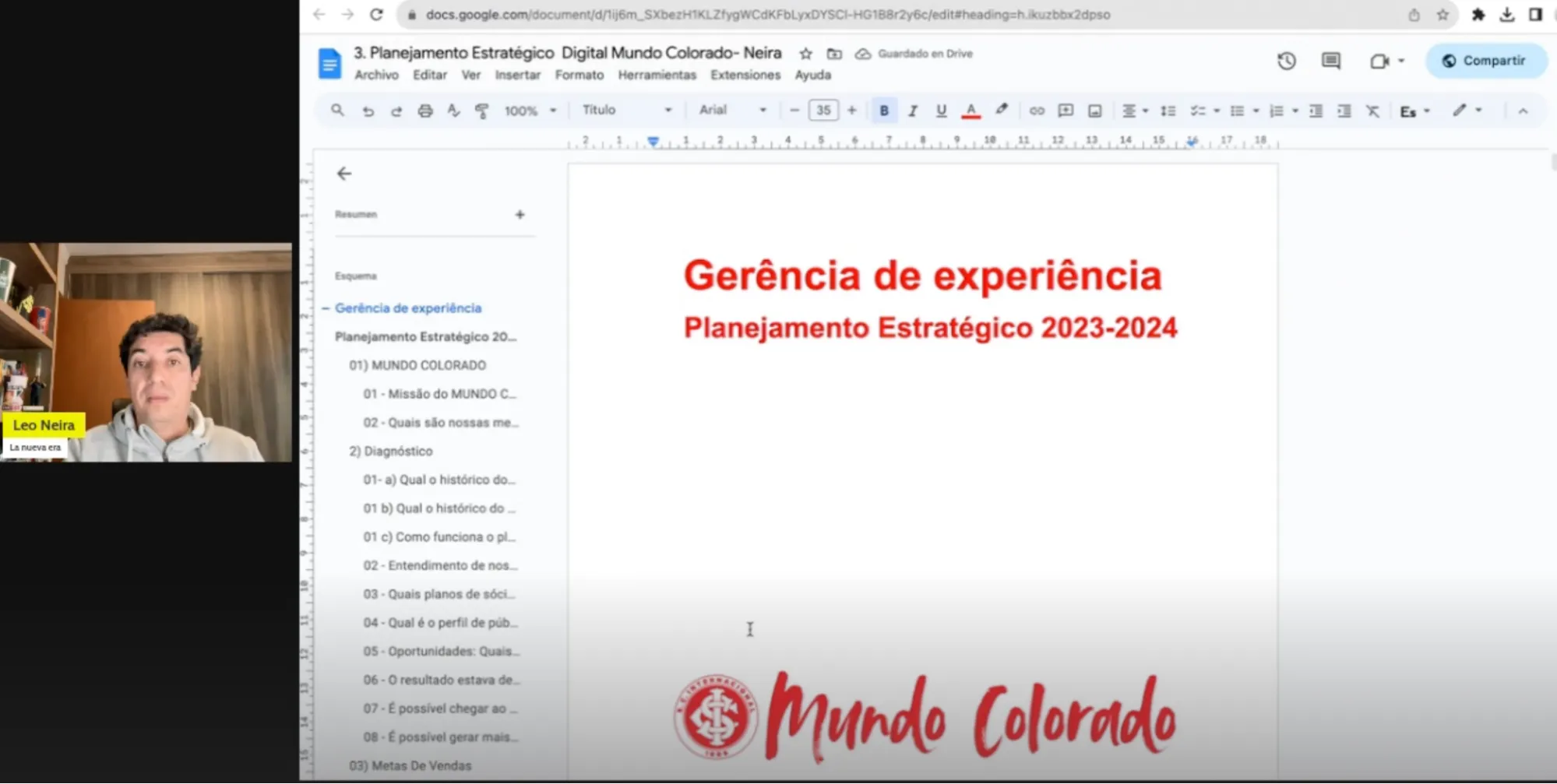This screenshot has width=1557, height=784.
Task: Insert an image into the document
Action: pos(1095,110)
